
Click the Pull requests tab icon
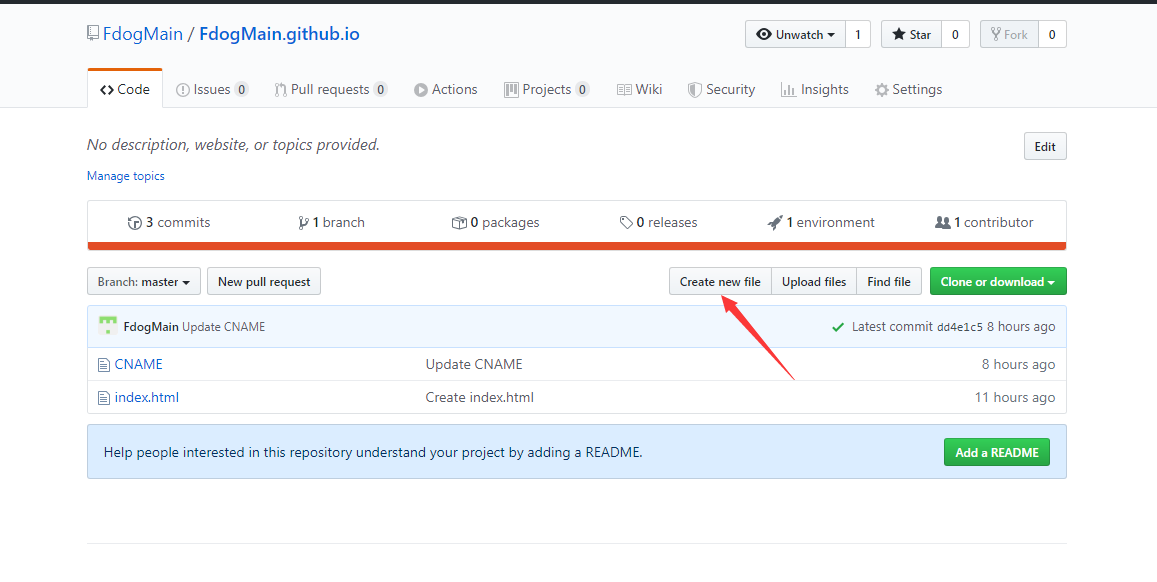280,90
